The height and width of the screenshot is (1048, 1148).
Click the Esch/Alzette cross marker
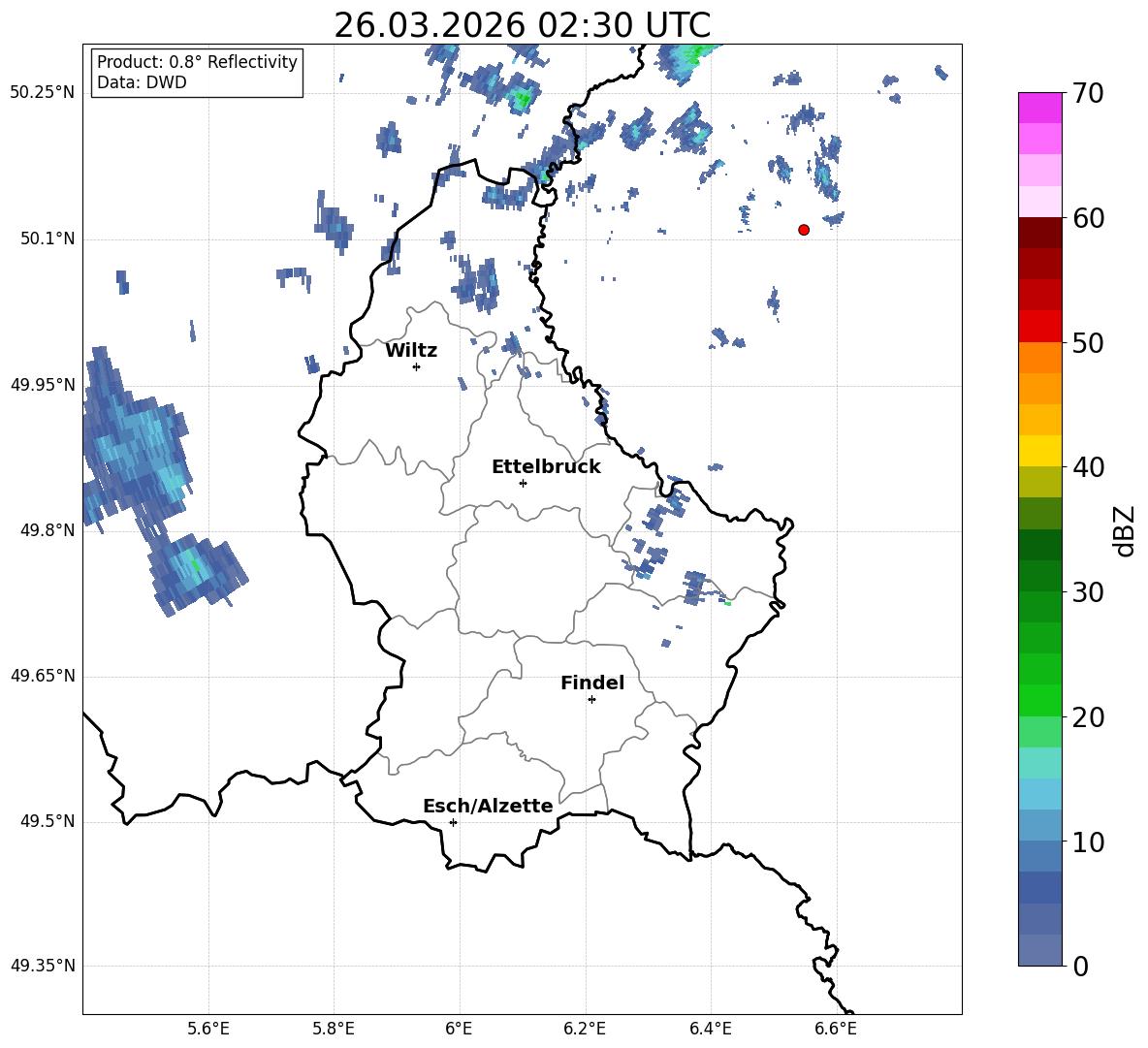tap(453, 822)
